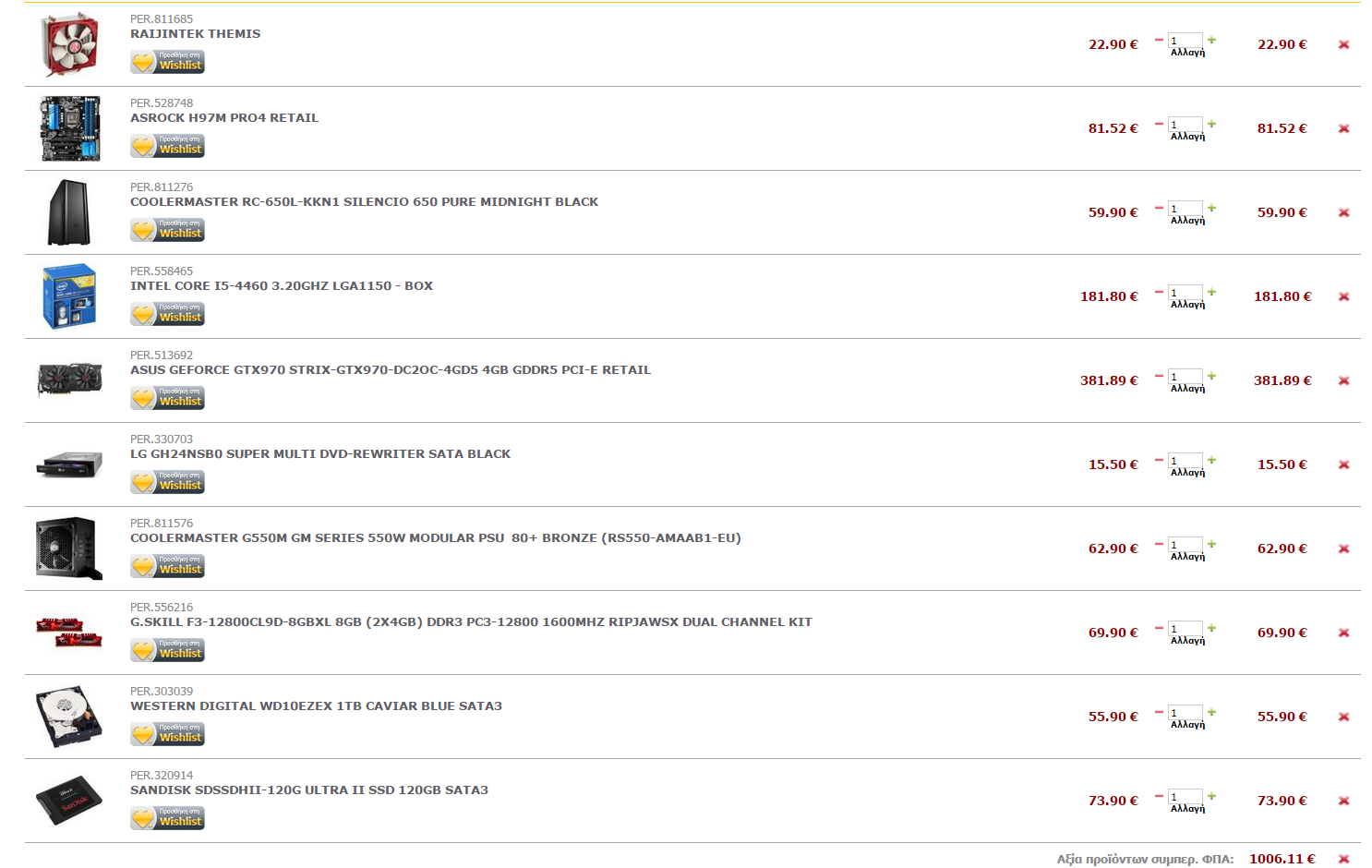Remove LG GH24NSB0 DVD-rewriter from cart
The height and width of the screenshot is (868, 1372).
click(x=1343, y=464)
